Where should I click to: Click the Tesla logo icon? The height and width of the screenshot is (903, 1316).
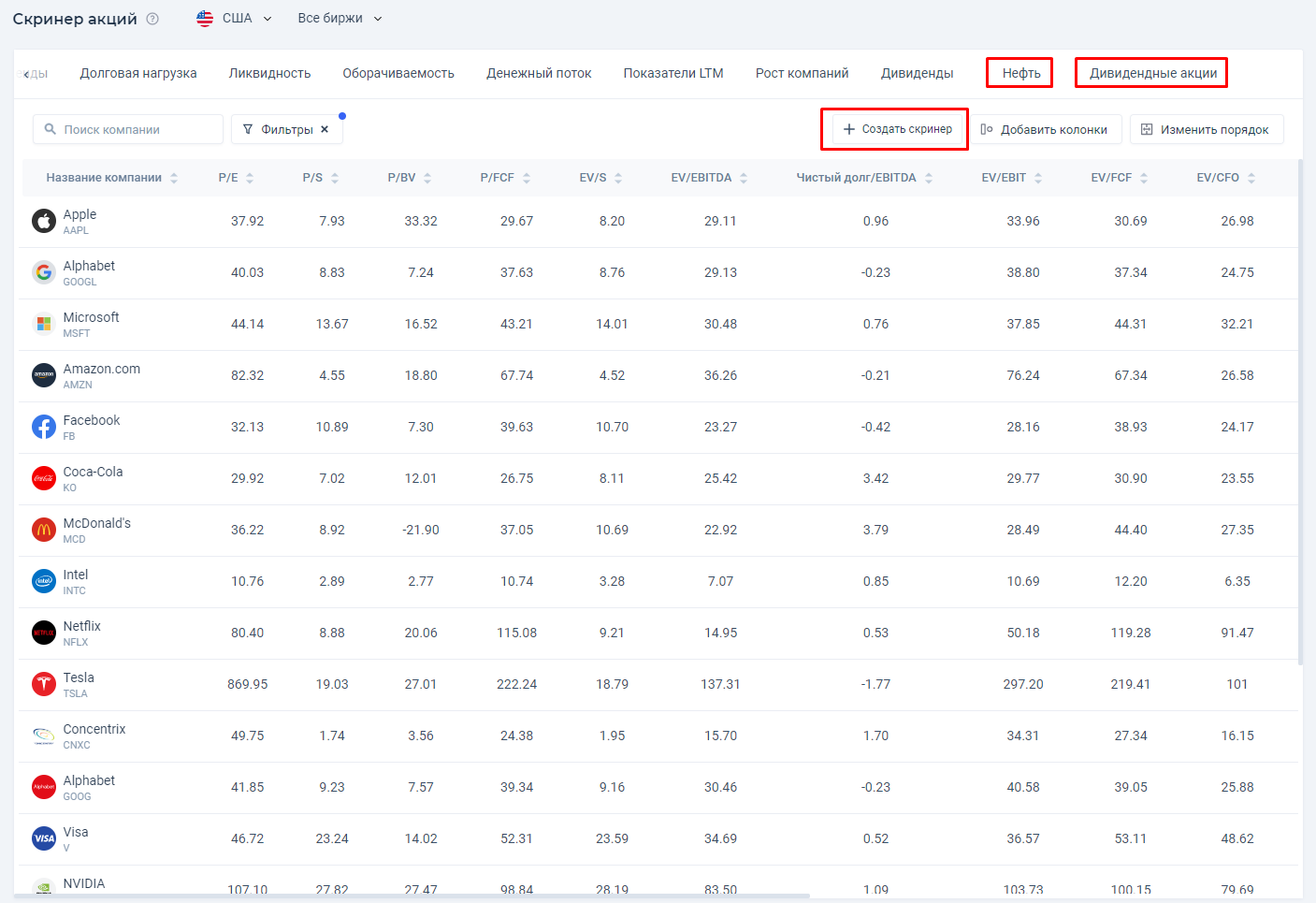click(44, 684)
